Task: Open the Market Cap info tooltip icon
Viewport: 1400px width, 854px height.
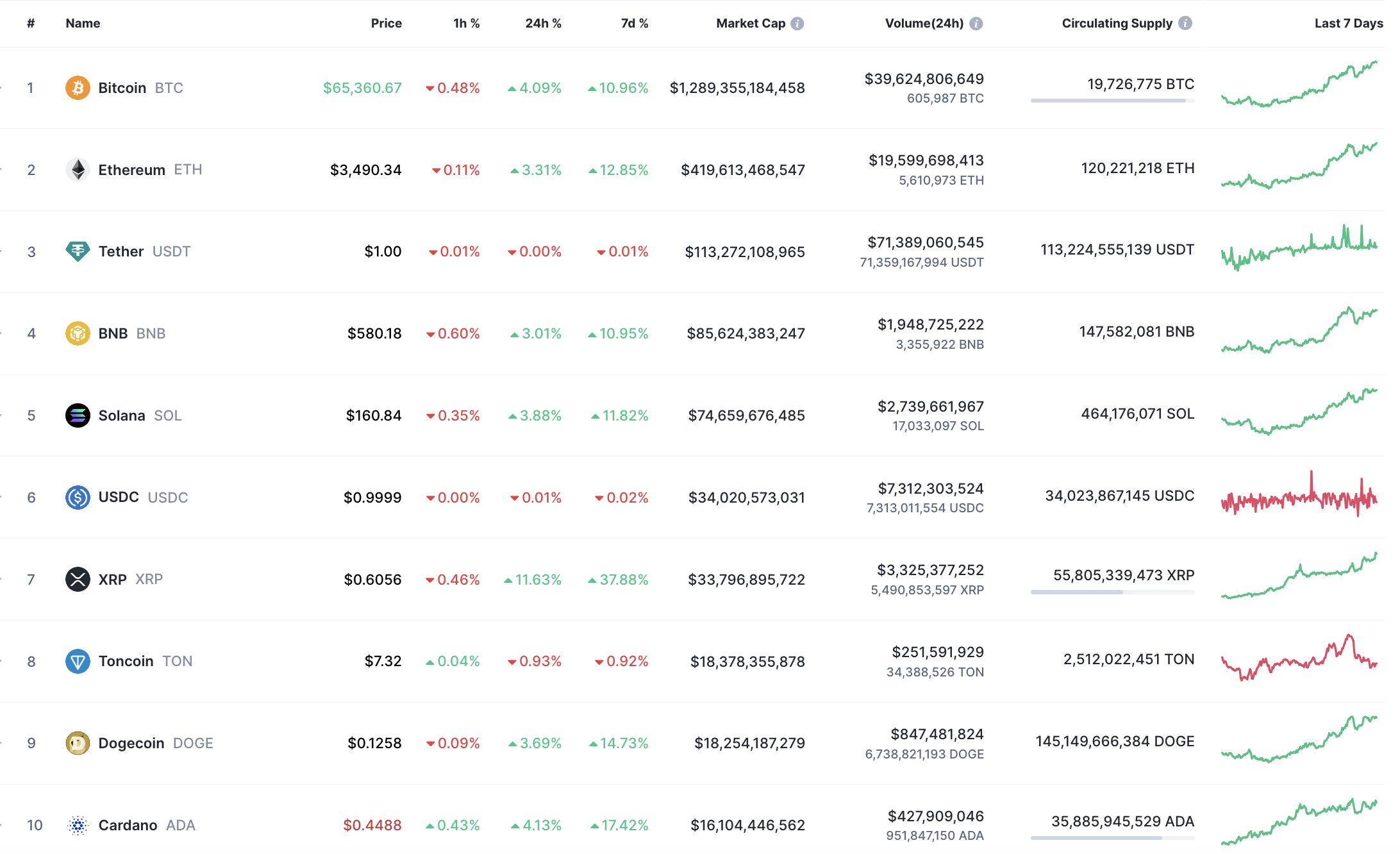Action: tap(797, 24)
